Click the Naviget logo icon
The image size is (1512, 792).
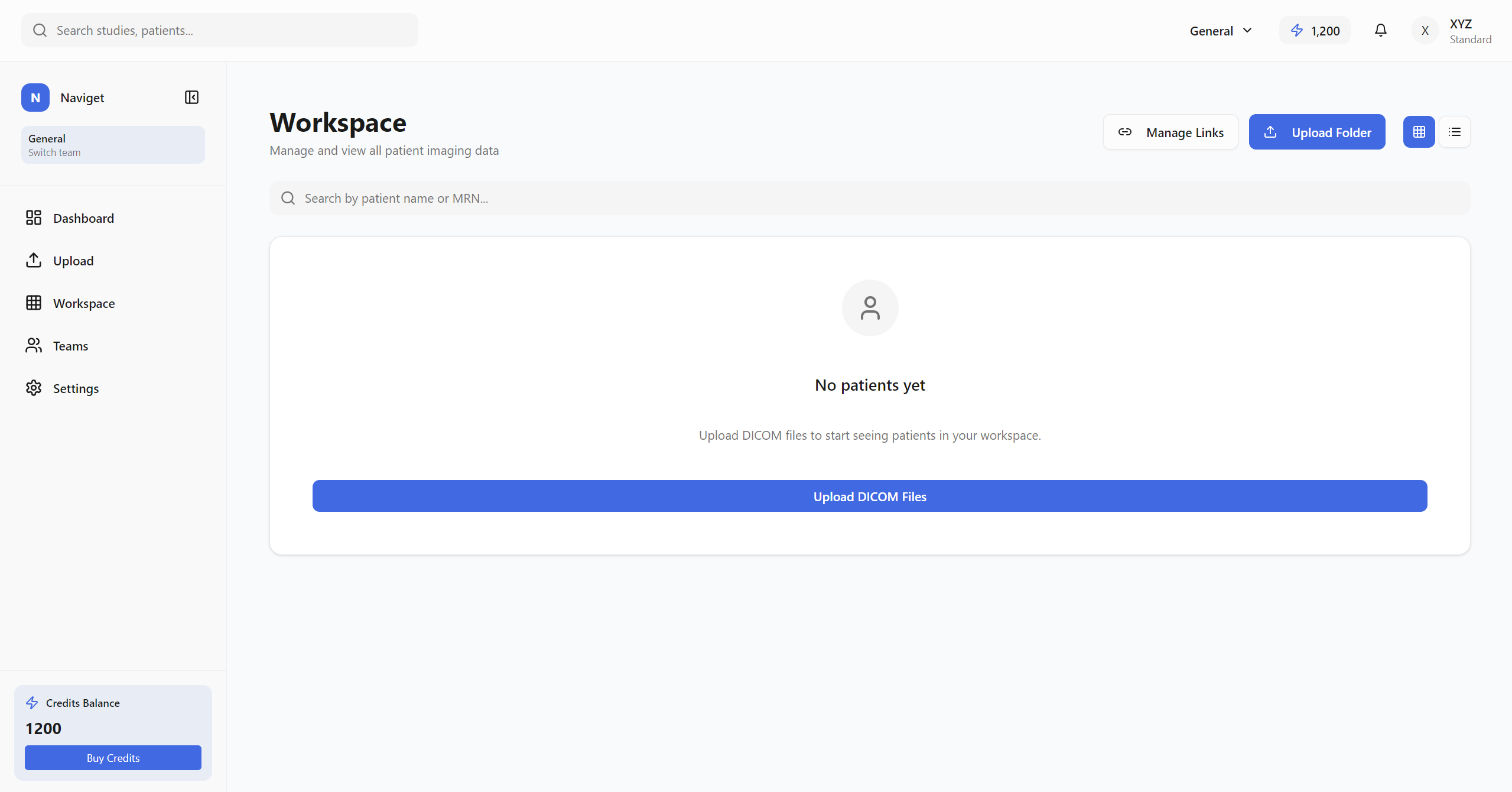point(35,98)
